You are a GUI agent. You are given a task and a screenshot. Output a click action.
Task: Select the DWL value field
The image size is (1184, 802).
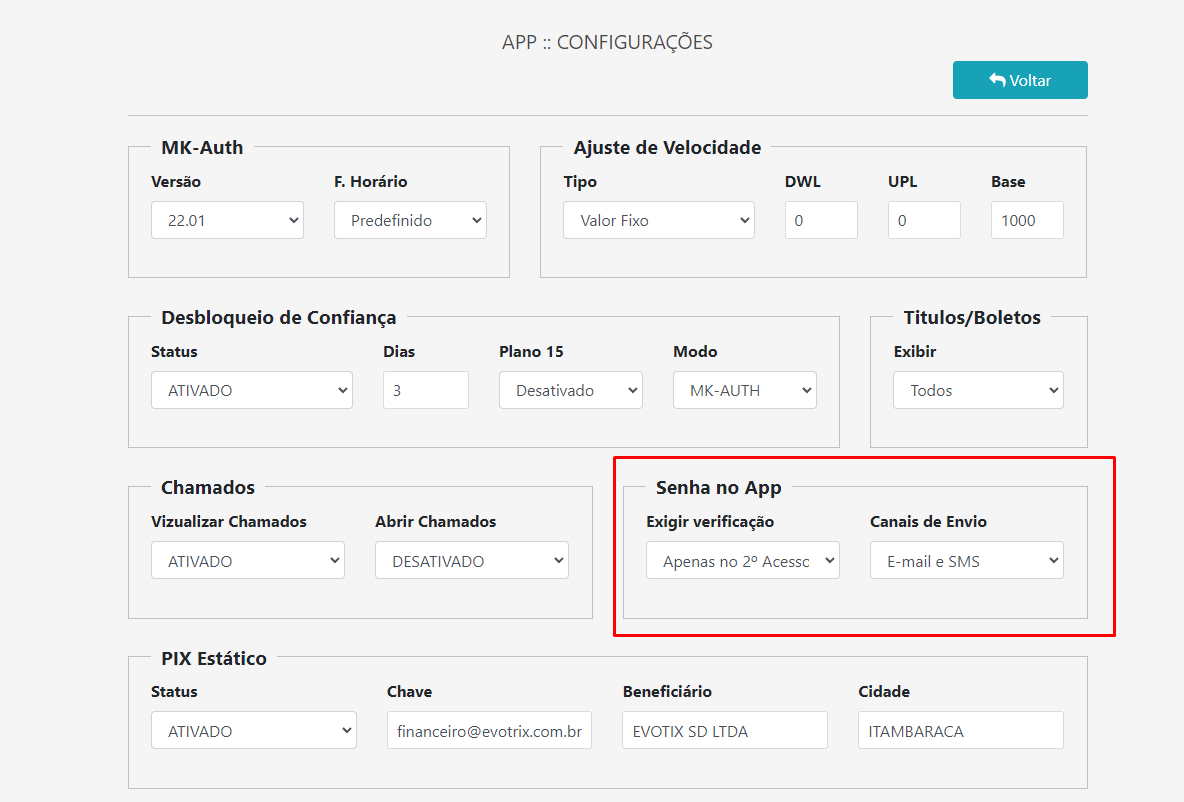pos(820,220)
